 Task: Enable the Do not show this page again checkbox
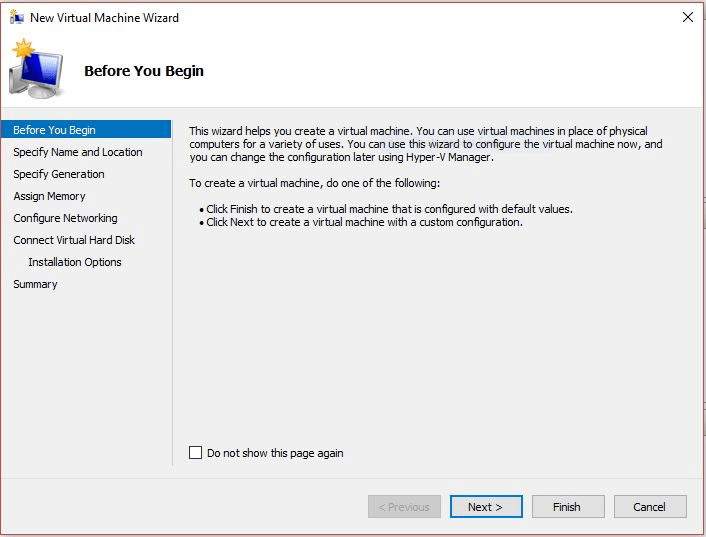coord(196,453)
